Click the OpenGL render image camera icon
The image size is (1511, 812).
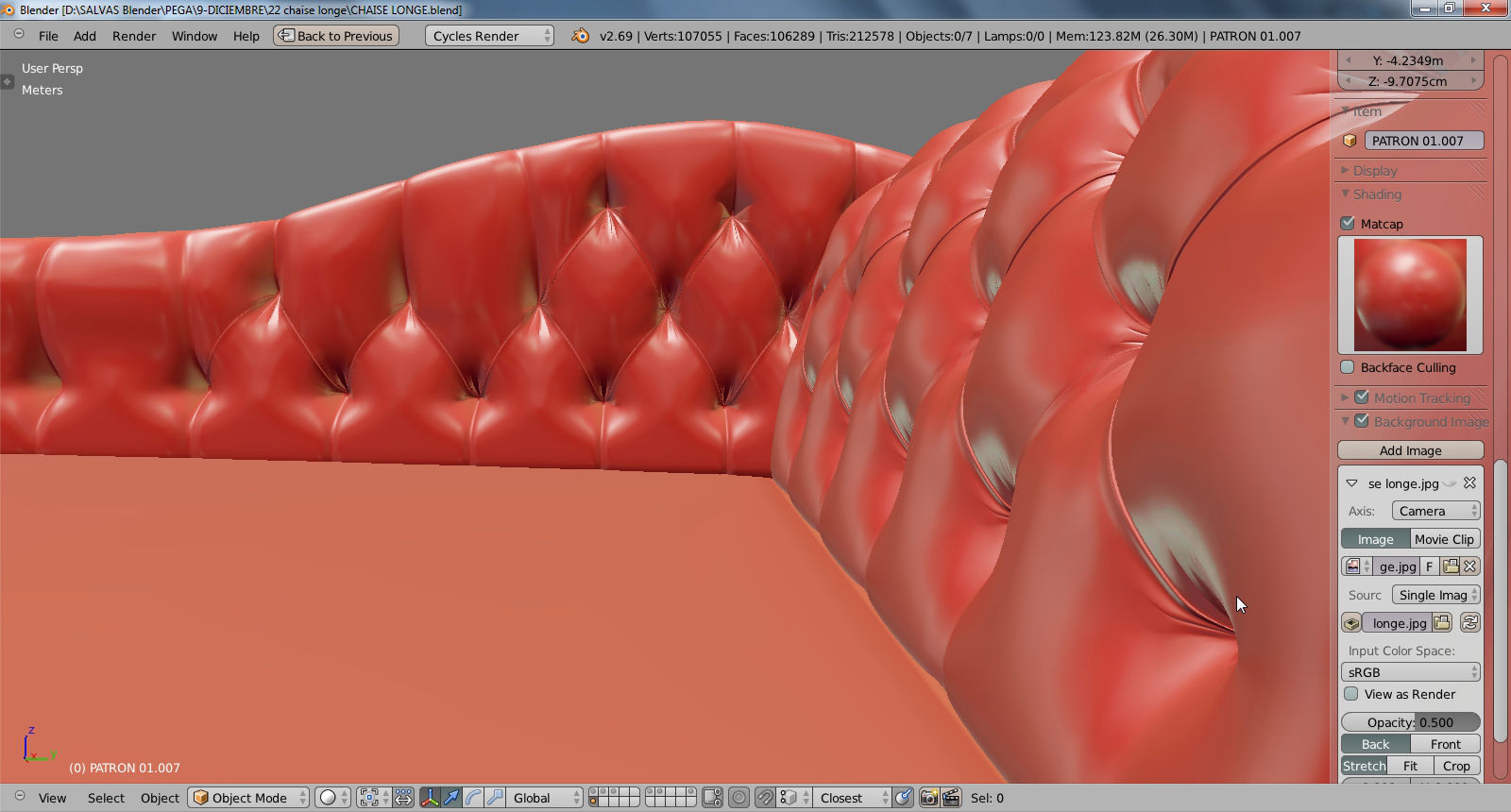929,798
